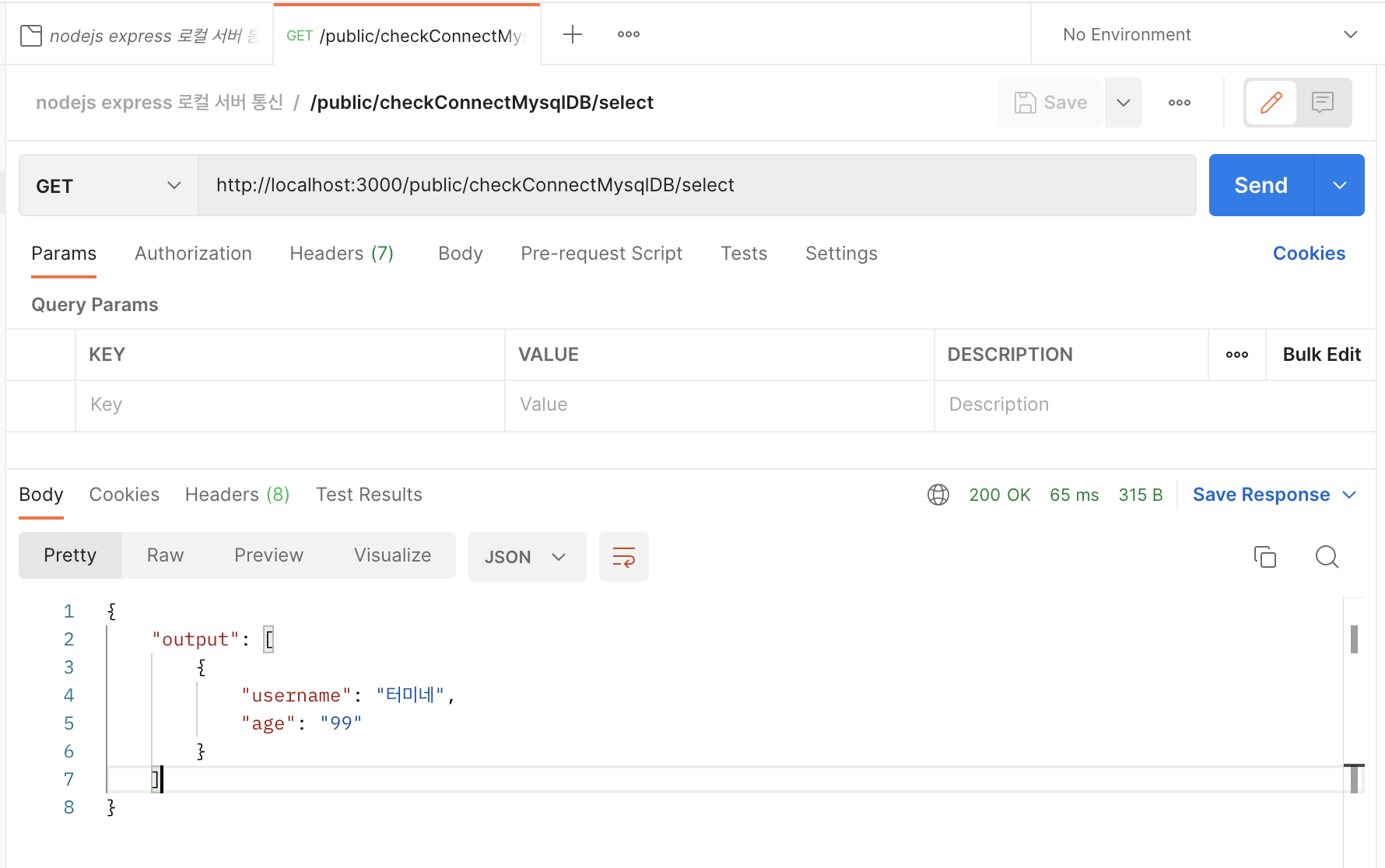1385x868 pixels.
Task: Open the Authorization tab
Action: coord(193,254)
